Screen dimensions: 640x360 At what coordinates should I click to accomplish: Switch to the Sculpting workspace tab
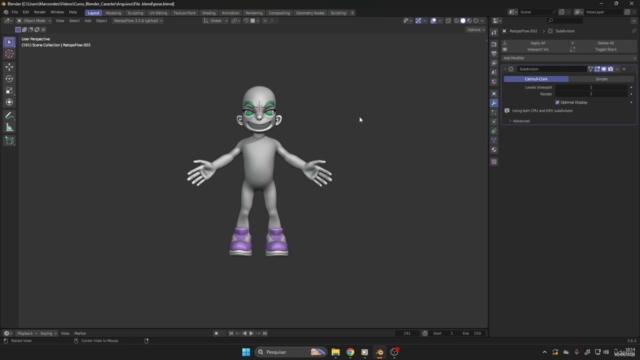click(x=135, y=13)
